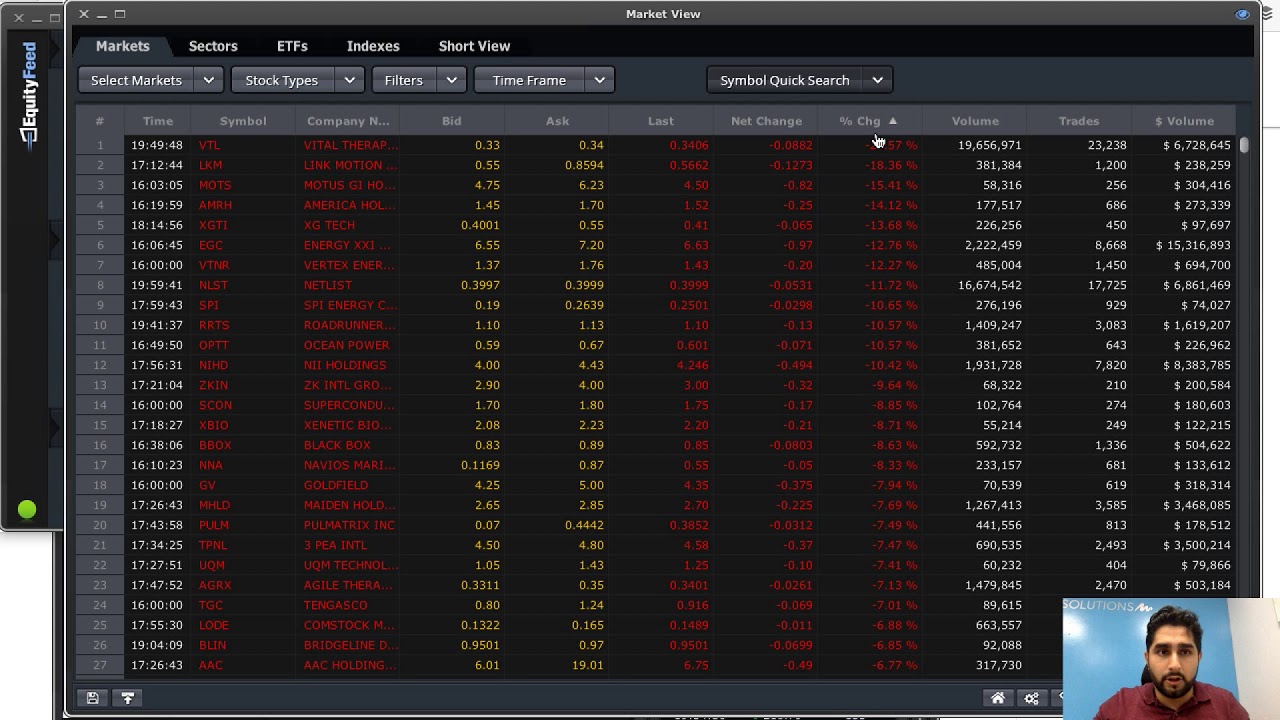Viewport: 1280px width, 720px height.
Task: Click the home icon at bottom right
Action: 997,698
